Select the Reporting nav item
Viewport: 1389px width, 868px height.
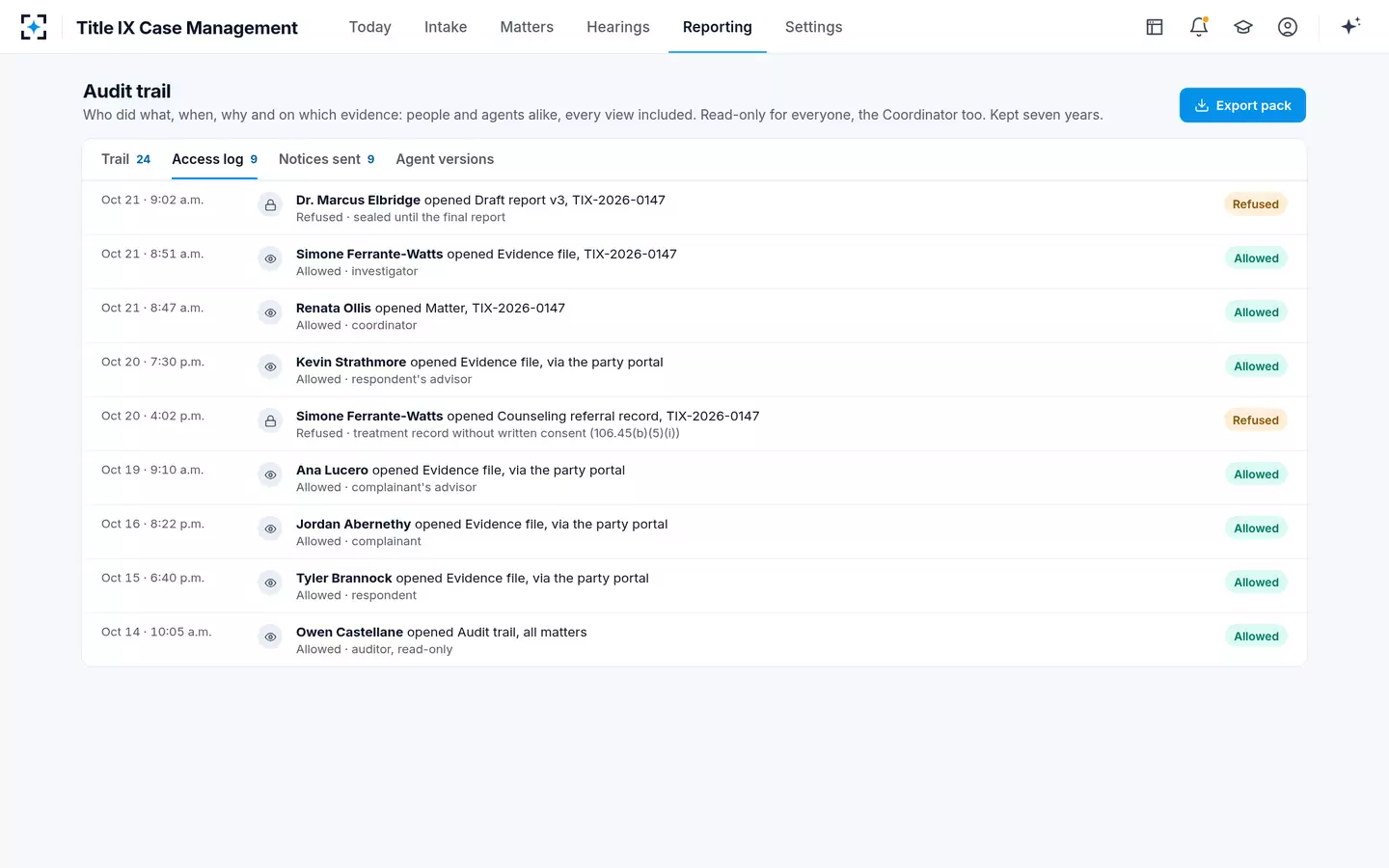718,27
